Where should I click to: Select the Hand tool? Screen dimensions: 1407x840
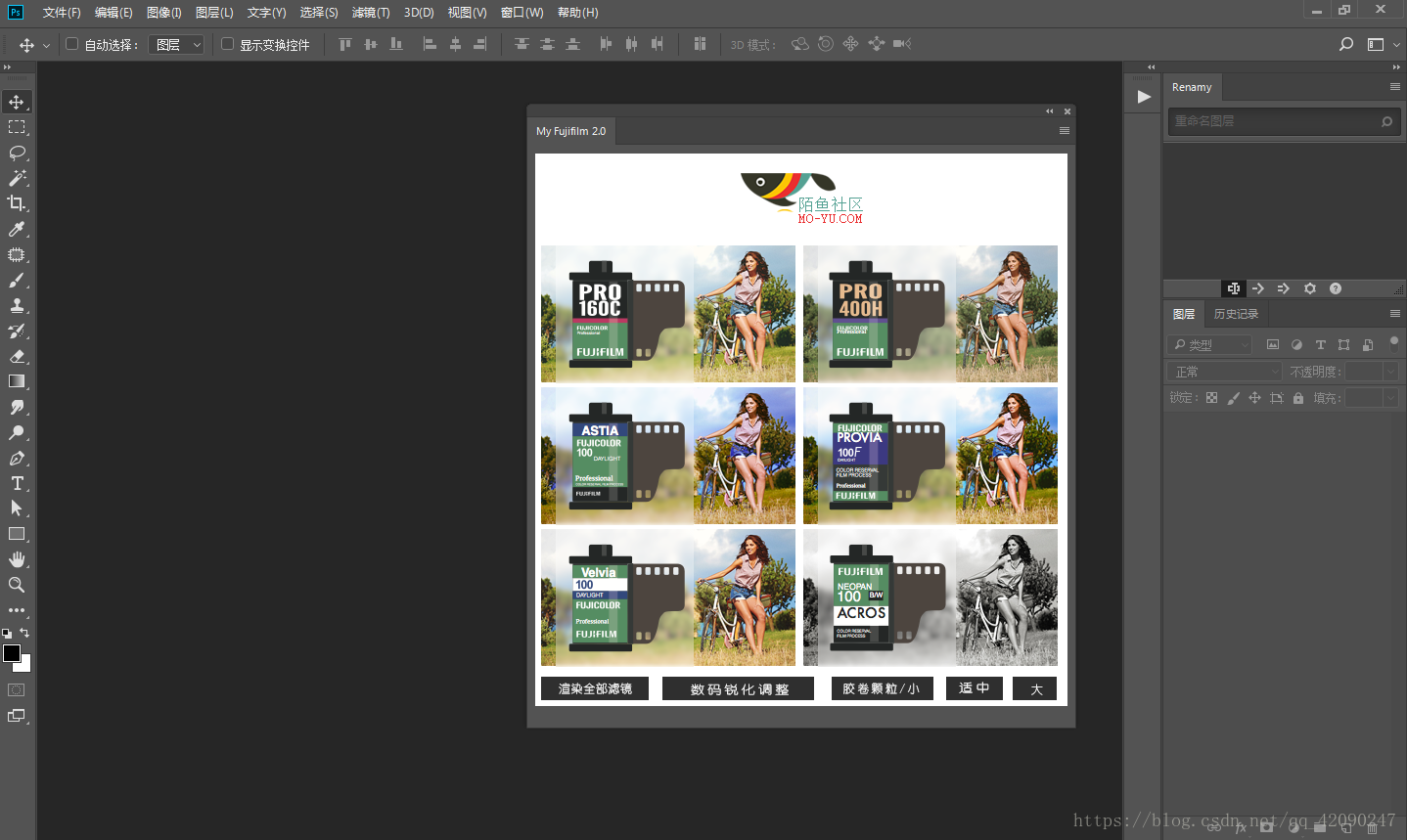[x=17, y=559]
